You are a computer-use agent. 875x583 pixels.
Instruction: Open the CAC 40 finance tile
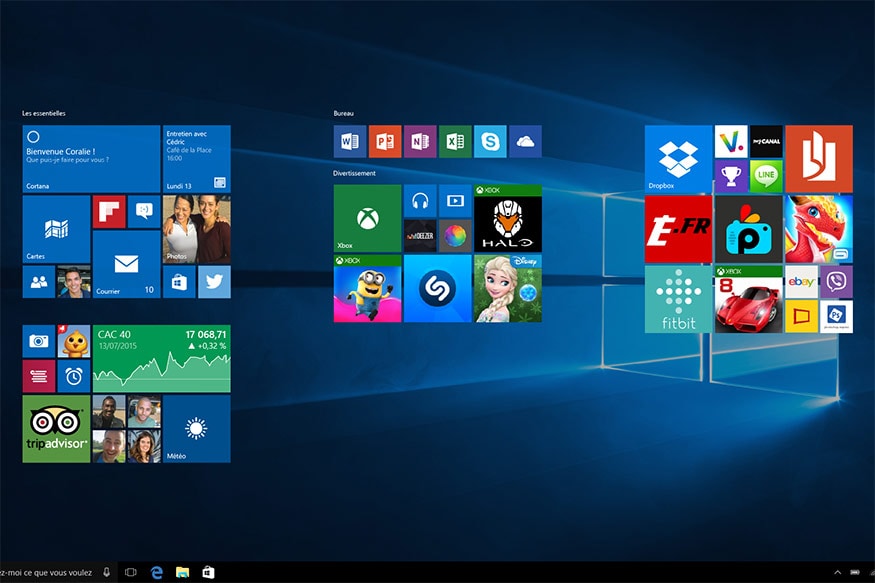pyautogui.click(x=162, y=359)
